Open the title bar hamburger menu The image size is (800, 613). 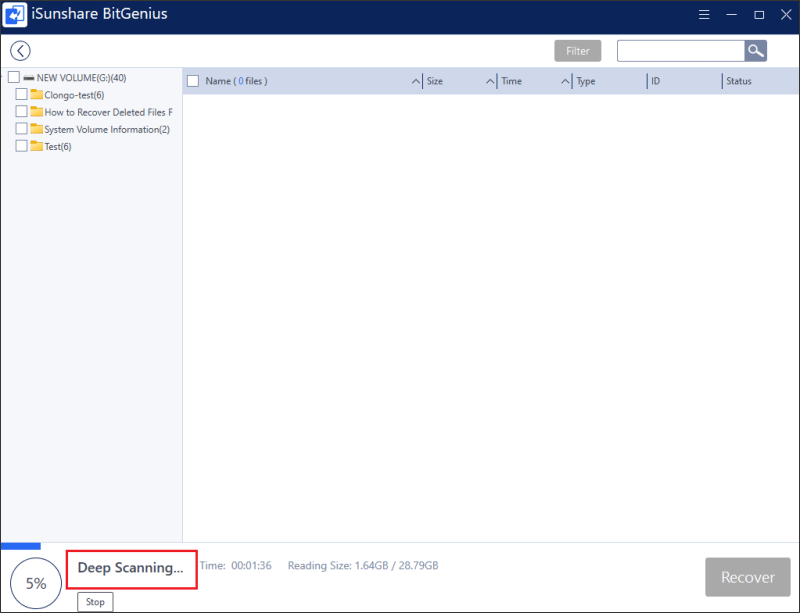pyautogui.click(x=703, y=16)
